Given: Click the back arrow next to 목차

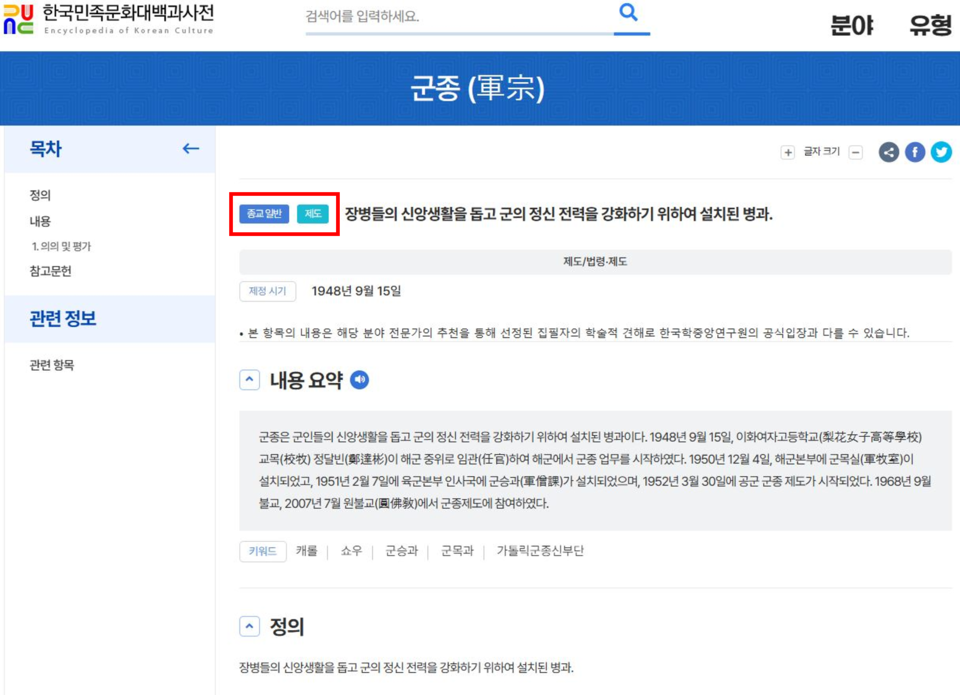Looking at the screenshot, I should click(190, 148).
